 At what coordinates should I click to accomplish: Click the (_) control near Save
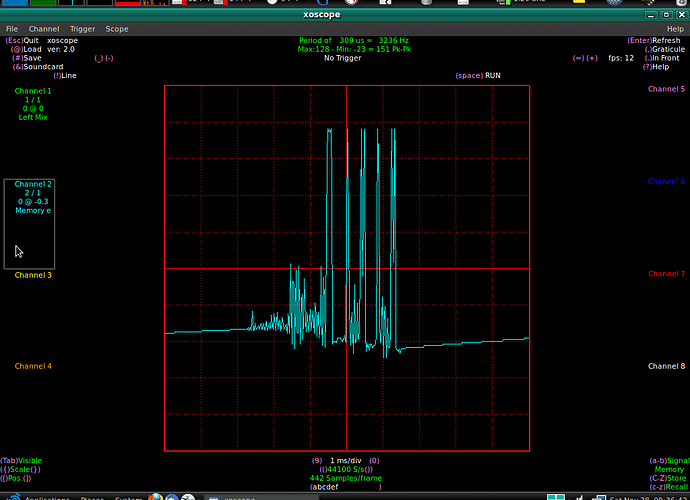[99, 58]
